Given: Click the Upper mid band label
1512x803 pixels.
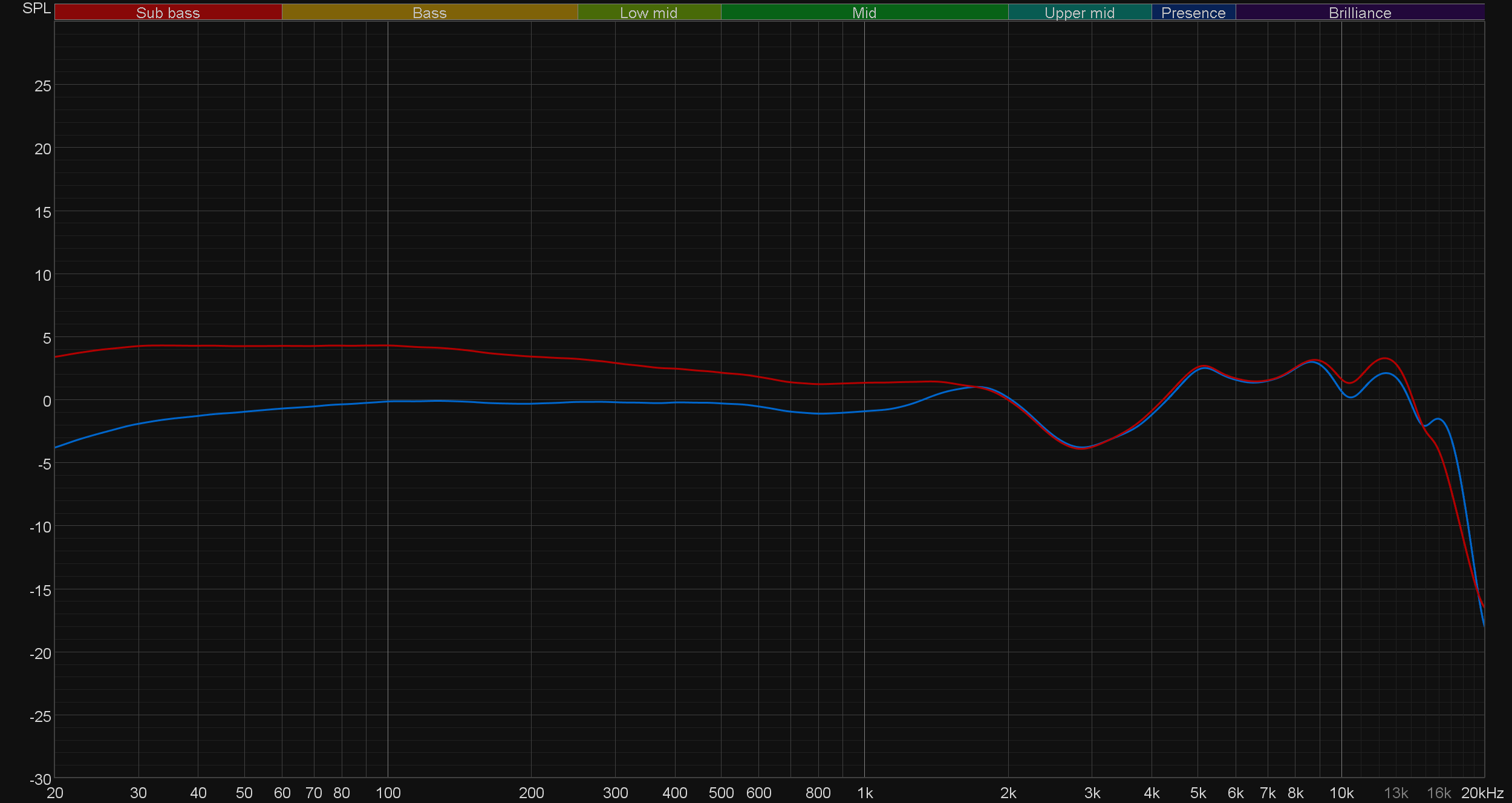Looking at the screenshot, I should pos(1080,13).
